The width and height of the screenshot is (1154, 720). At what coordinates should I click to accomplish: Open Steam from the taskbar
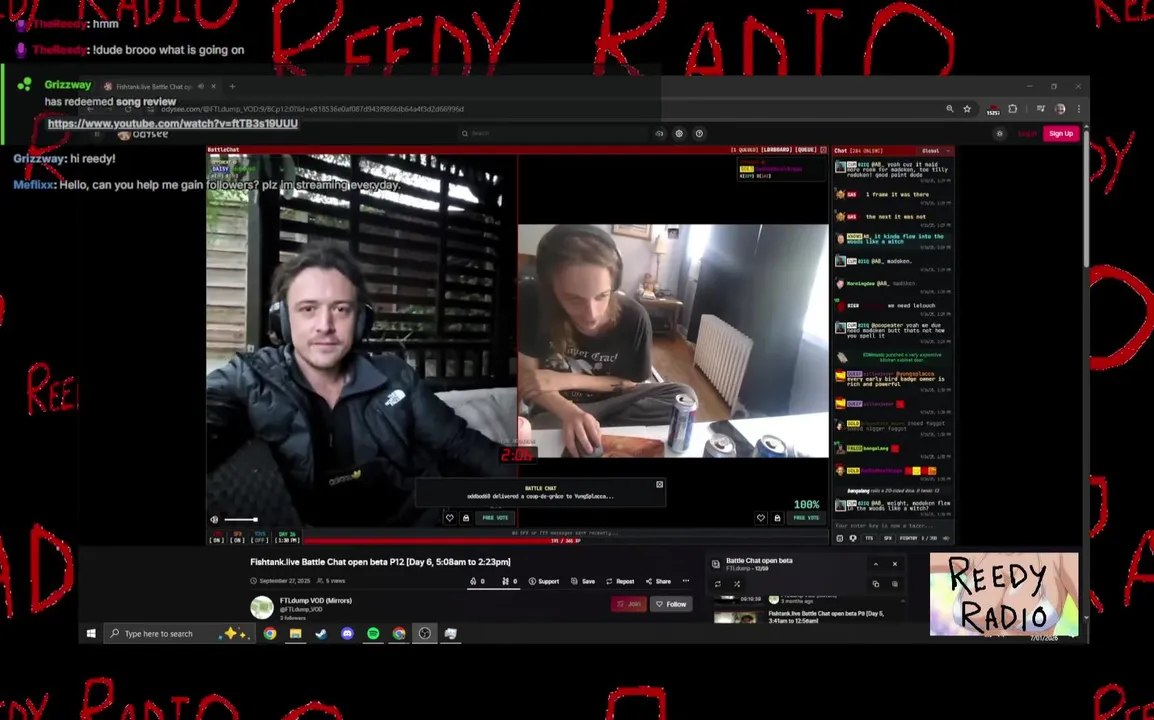[321, 633]
